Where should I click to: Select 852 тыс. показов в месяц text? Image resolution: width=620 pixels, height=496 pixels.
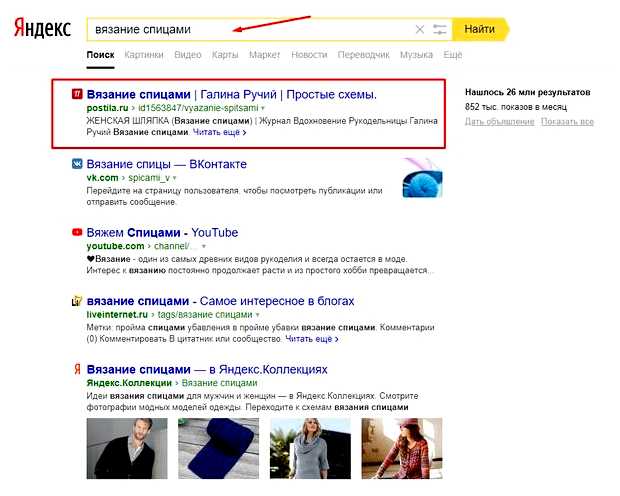coord(516,107)
